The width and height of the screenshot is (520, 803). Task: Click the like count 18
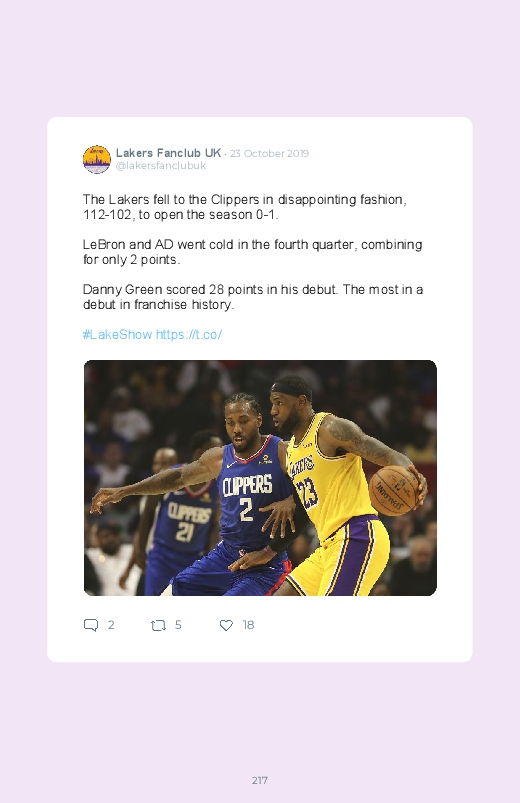[248, 625]
